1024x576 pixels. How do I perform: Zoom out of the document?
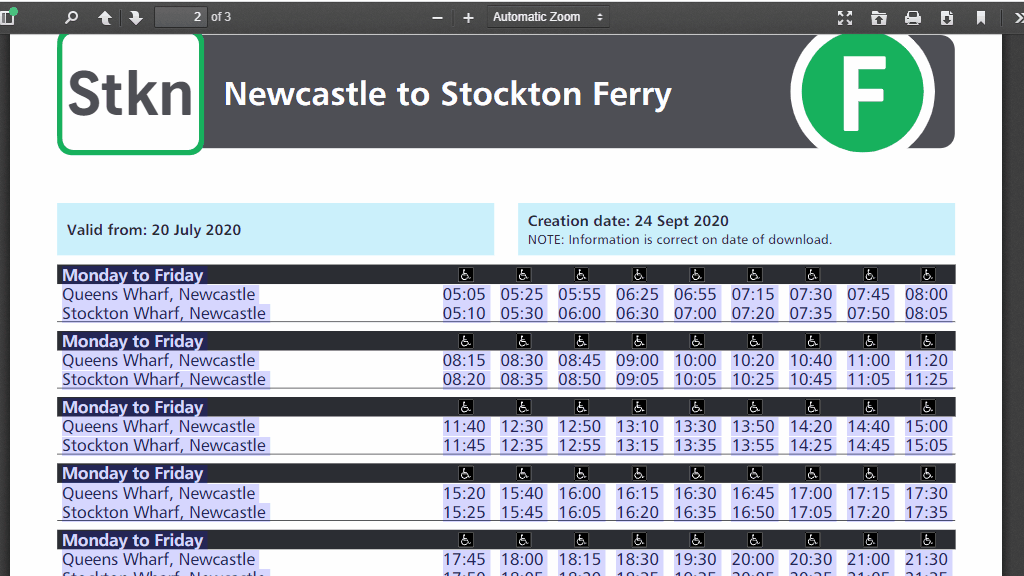(437, 17)
